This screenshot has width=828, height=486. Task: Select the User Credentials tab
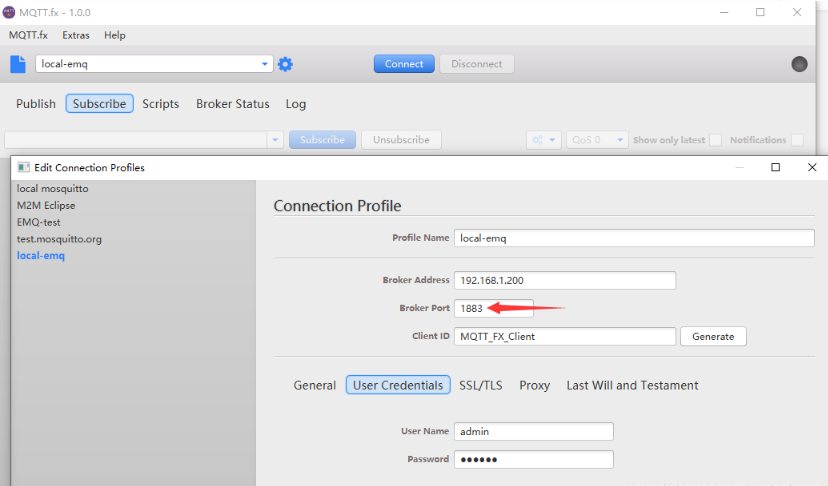tap(398, 385)
